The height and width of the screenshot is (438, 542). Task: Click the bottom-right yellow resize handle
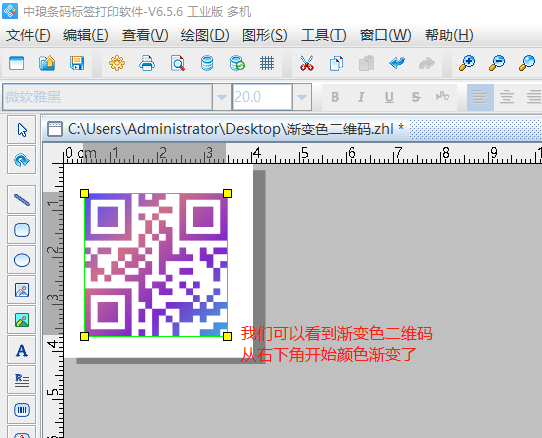pyautogui.click(x=227, y=336)
